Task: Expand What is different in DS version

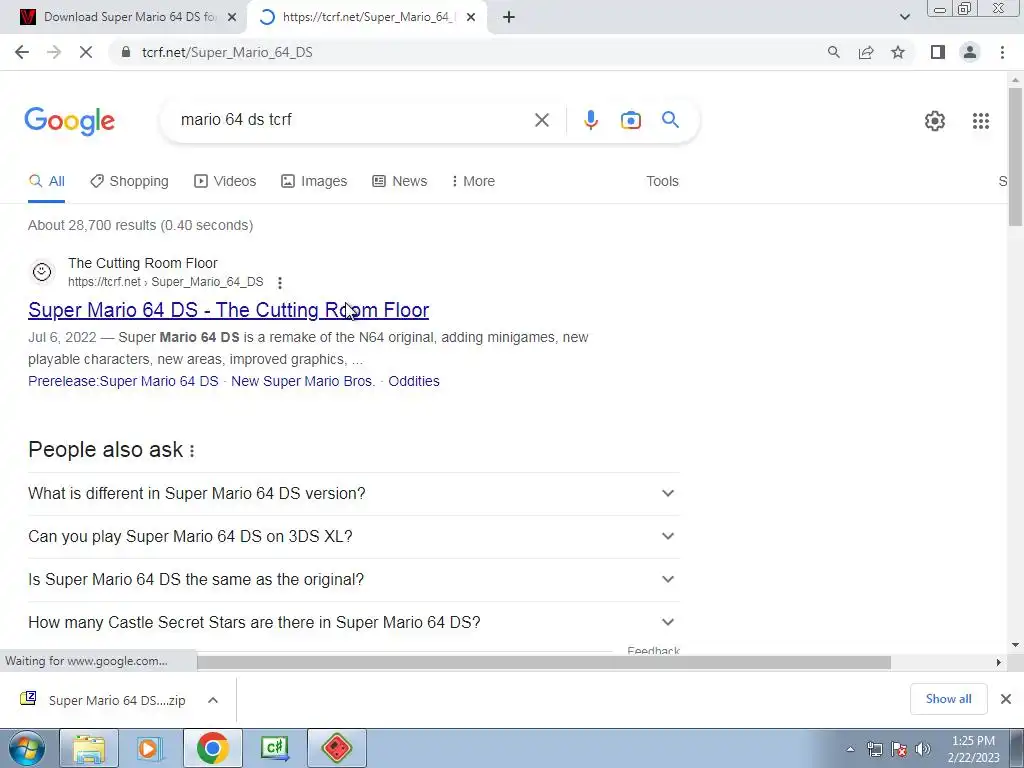Action: click(353, 494)
